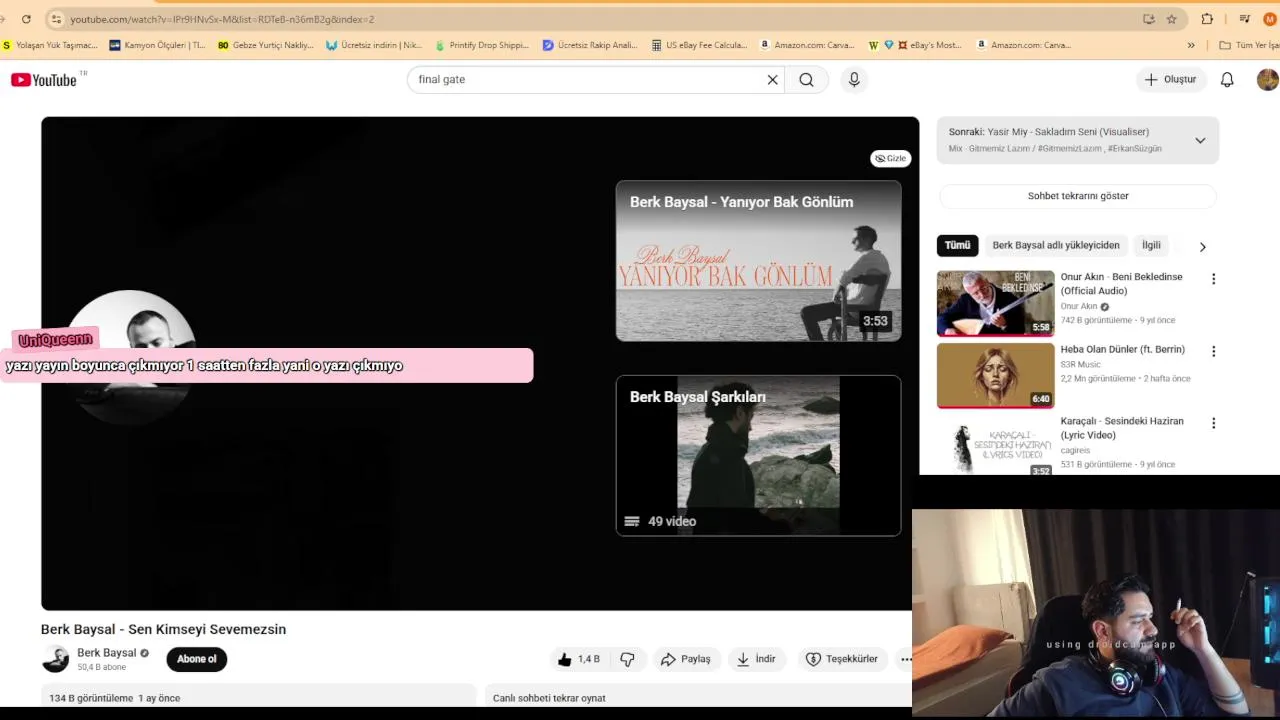Click Paylaş share button
This screenshot has width=1280, height=720.
pos(686,659)
